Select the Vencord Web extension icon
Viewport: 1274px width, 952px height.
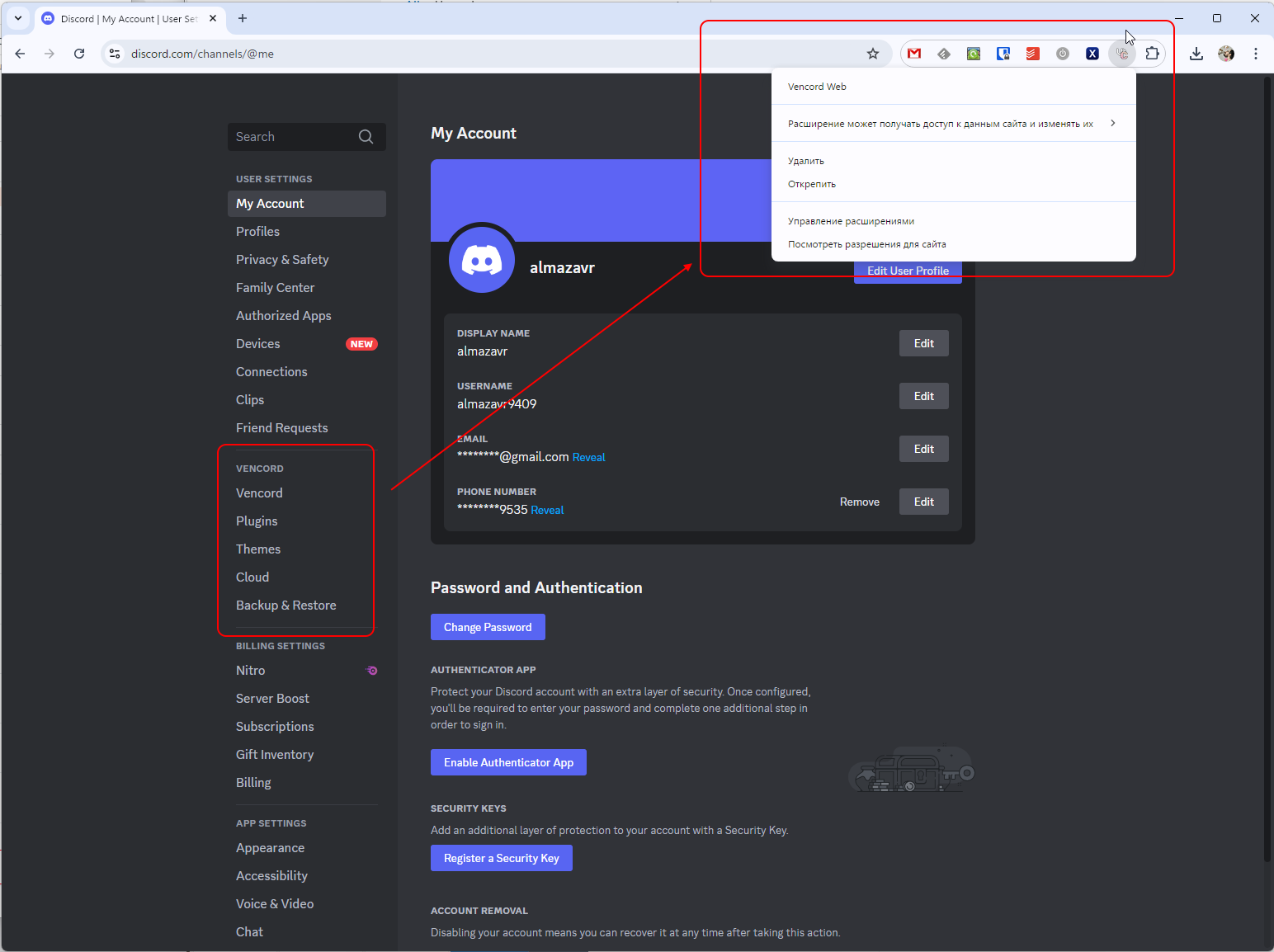pyautogui.click(x=1122, y=54)
